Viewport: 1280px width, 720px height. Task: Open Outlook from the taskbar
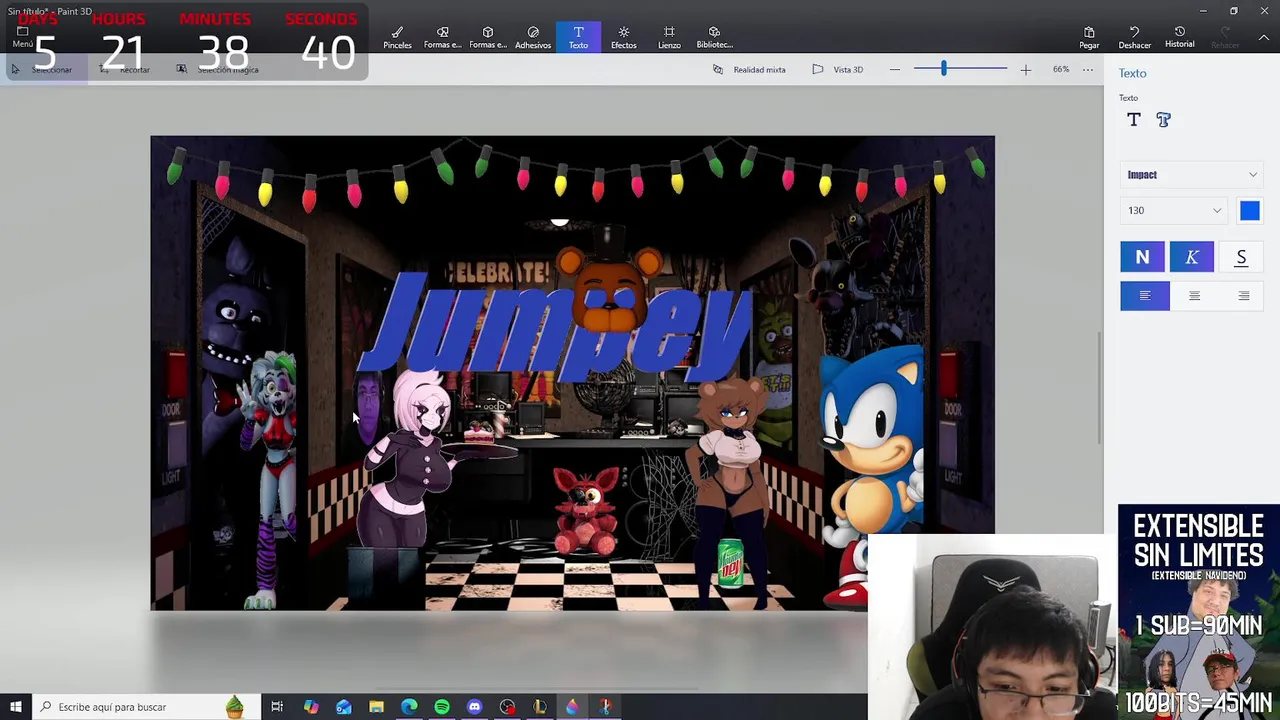coord(343,707)
